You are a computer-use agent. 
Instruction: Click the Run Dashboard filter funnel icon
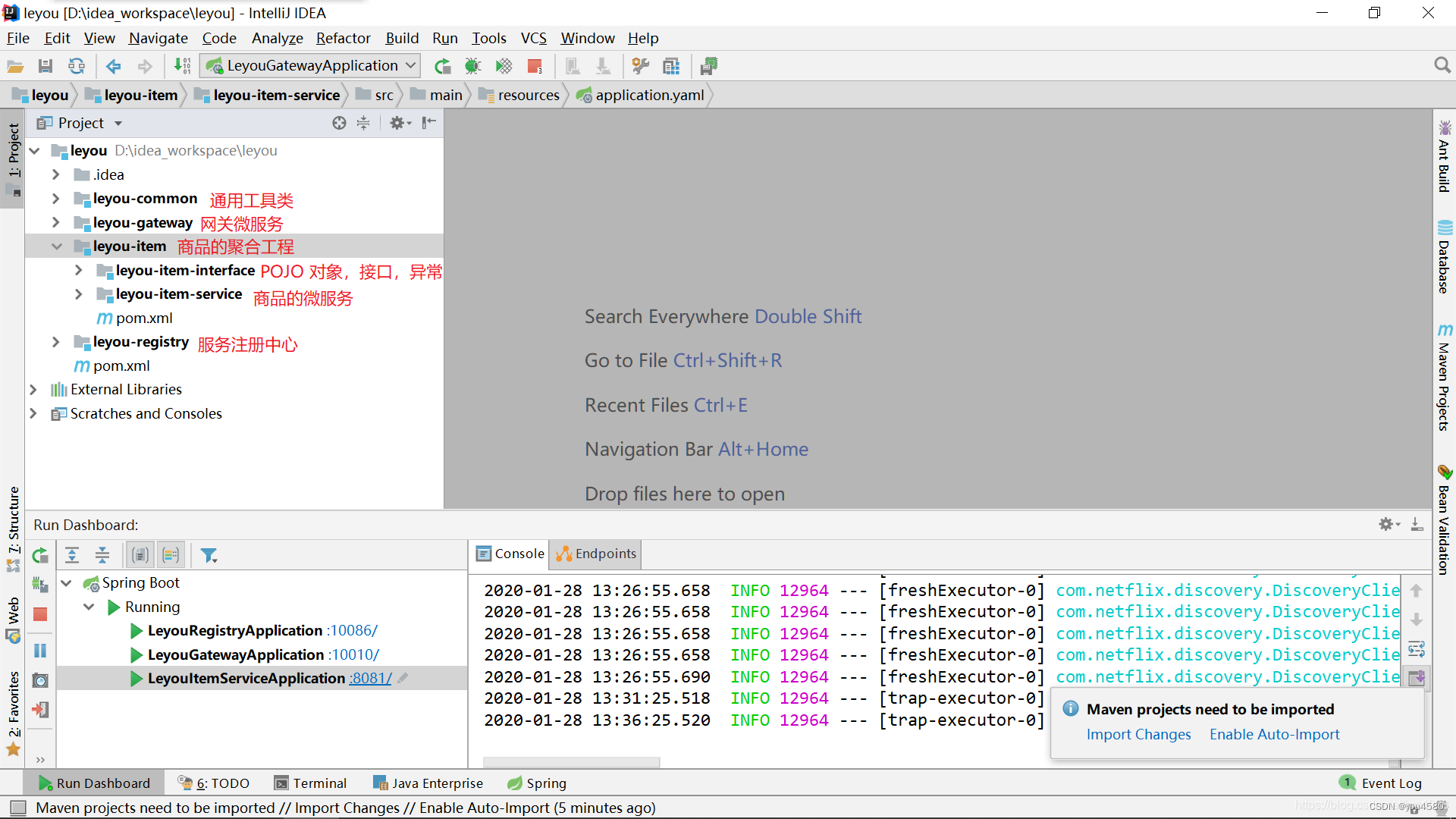[209, 556]
